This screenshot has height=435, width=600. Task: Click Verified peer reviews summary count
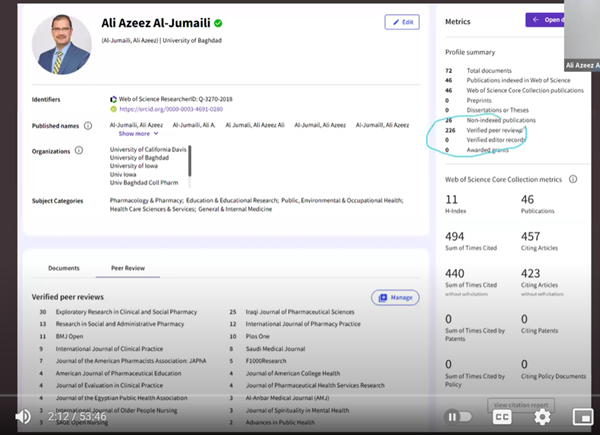450,130
